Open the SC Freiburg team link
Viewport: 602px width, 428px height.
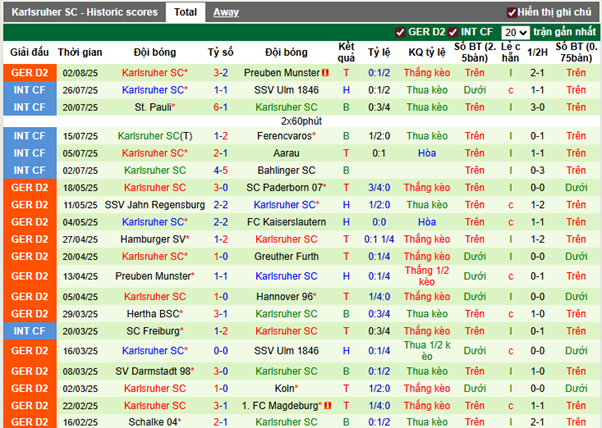(x=155, y=331)
